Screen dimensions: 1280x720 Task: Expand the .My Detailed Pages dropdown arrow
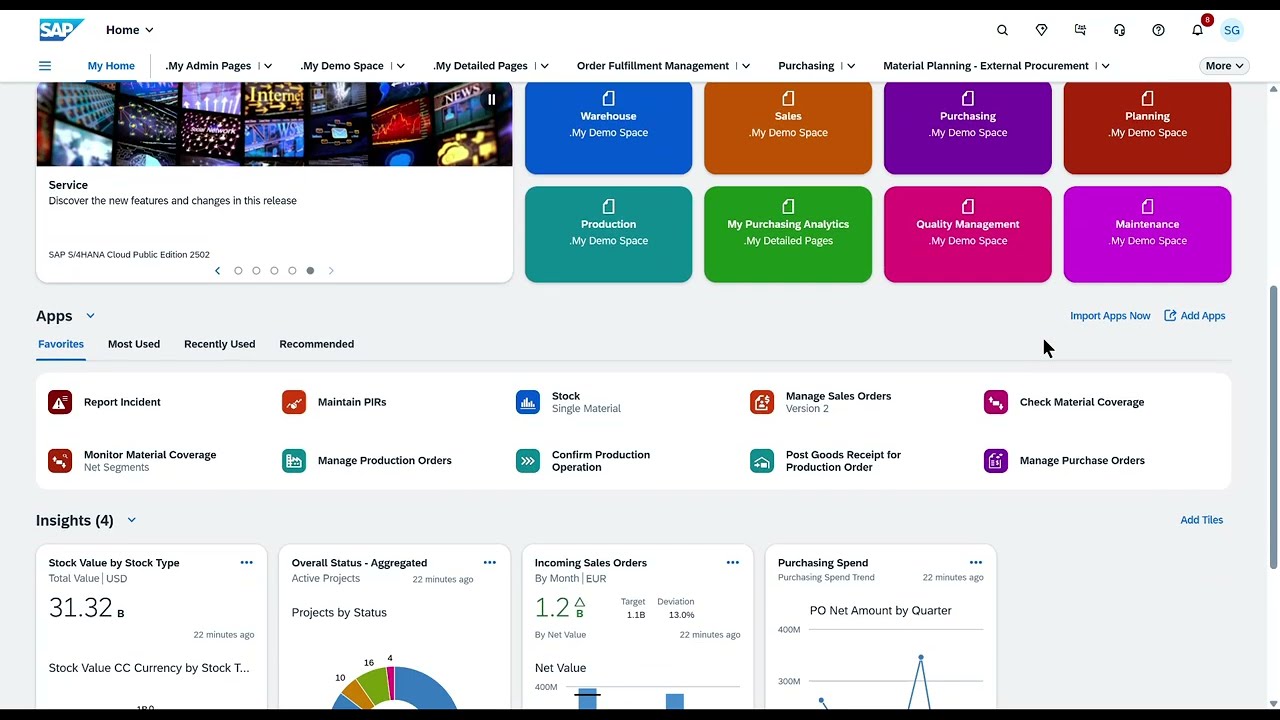[544, 66]
